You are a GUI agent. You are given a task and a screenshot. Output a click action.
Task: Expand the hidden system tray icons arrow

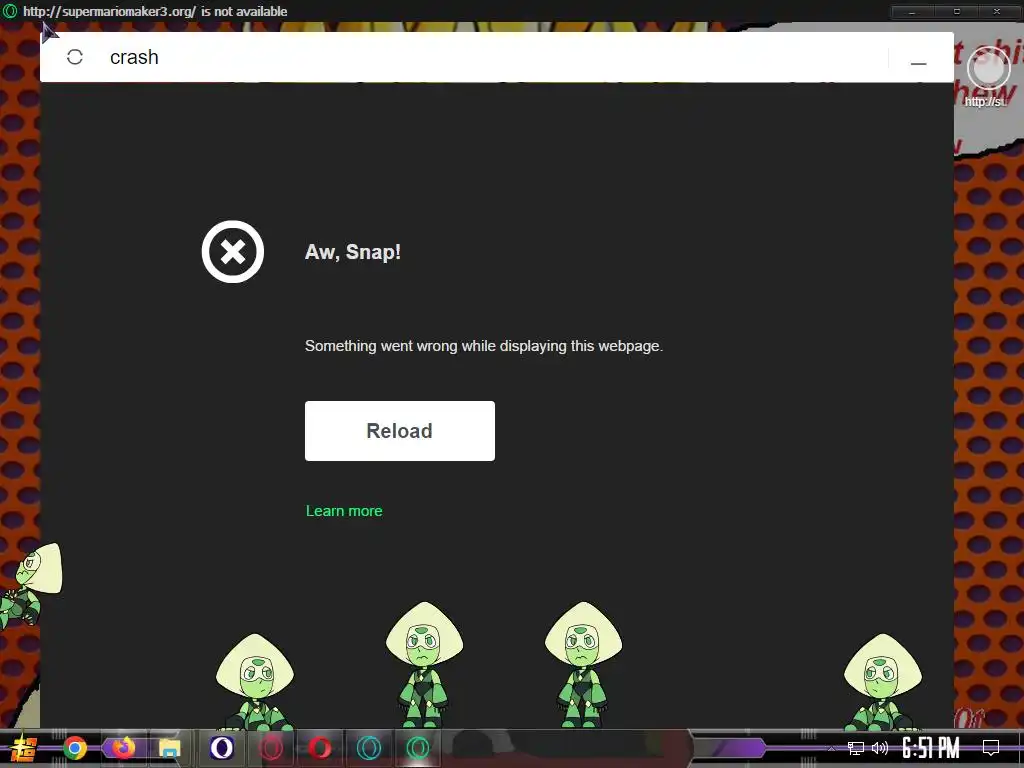(831, 748)
